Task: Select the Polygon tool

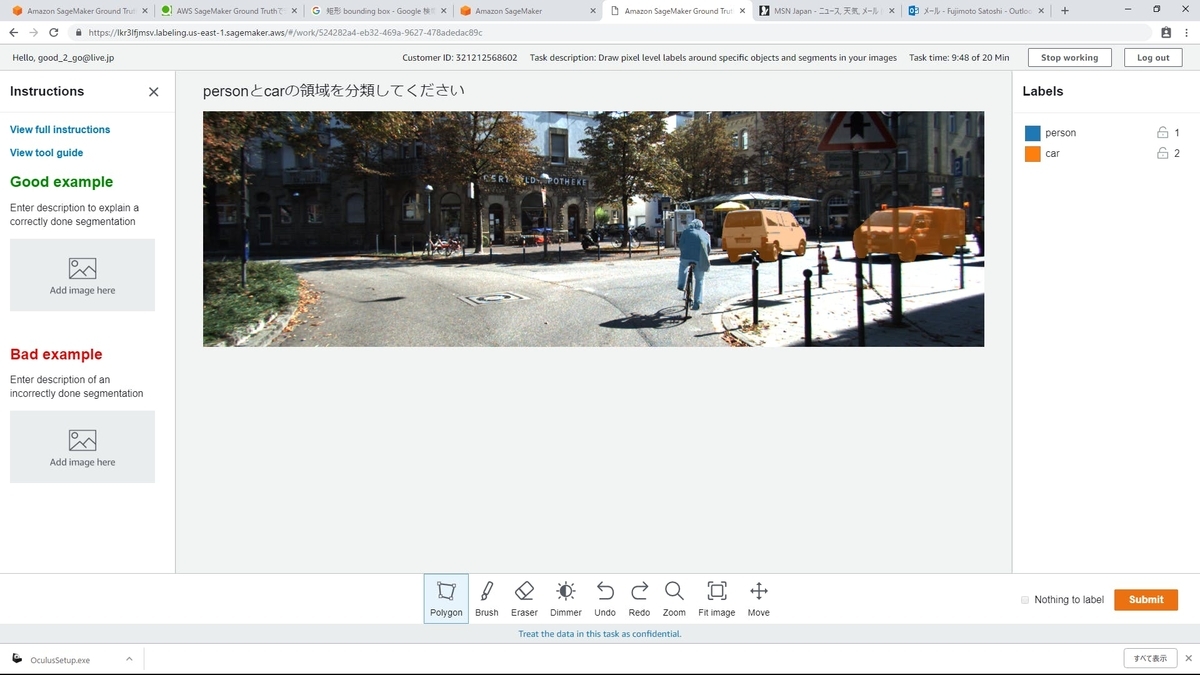Action: (x=446, y=599)
